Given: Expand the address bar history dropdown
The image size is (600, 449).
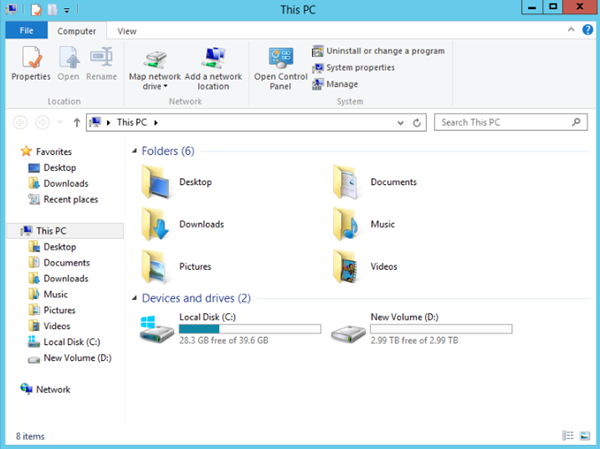Looking at the screenshot, I should 400,123.
